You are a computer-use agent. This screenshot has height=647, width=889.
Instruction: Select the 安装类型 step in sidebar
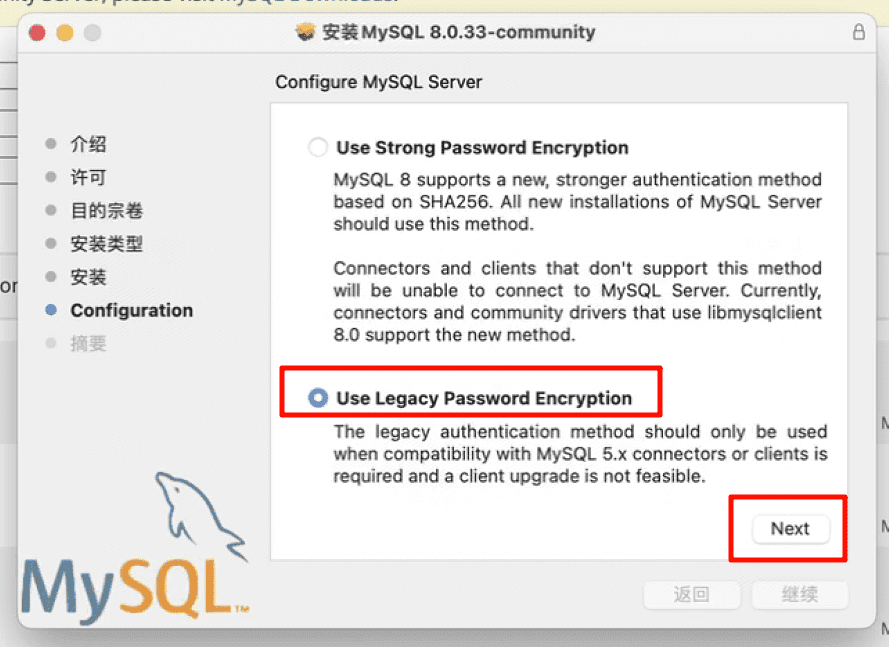click(x=106, y=244)
